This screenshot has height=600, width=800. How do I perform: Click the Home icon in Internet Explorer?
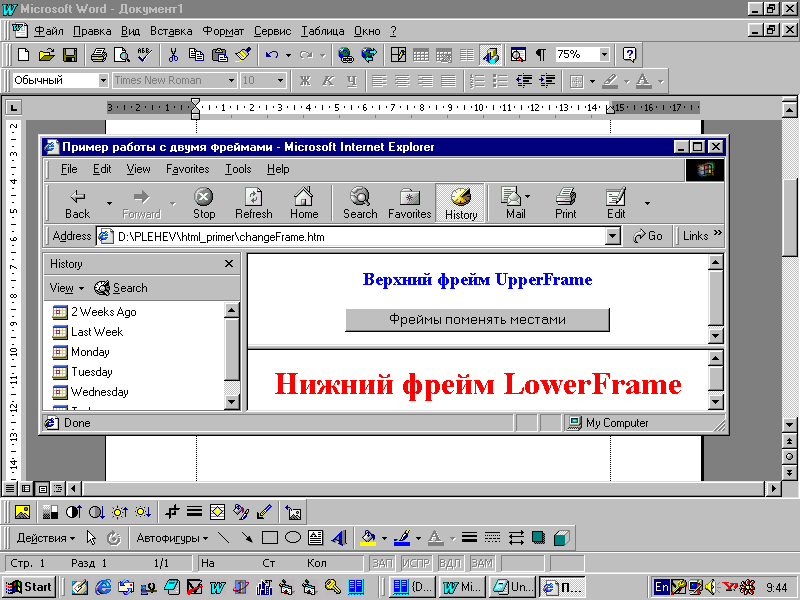(304, 203)
